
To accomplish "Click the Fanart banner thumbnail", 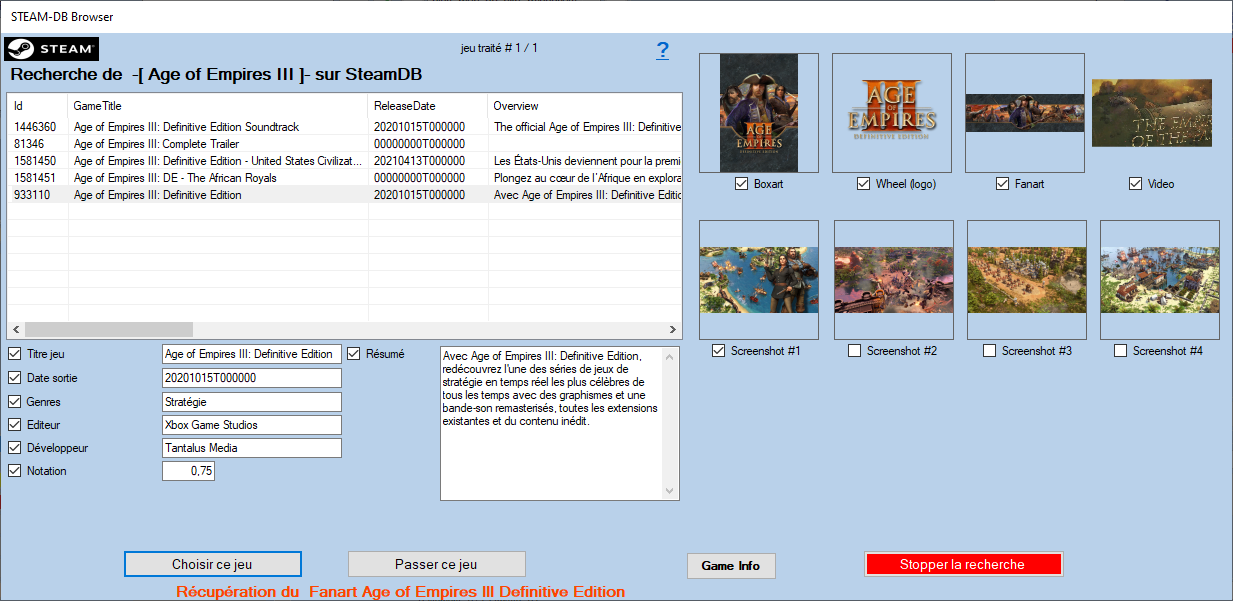I will [1025, 112].
